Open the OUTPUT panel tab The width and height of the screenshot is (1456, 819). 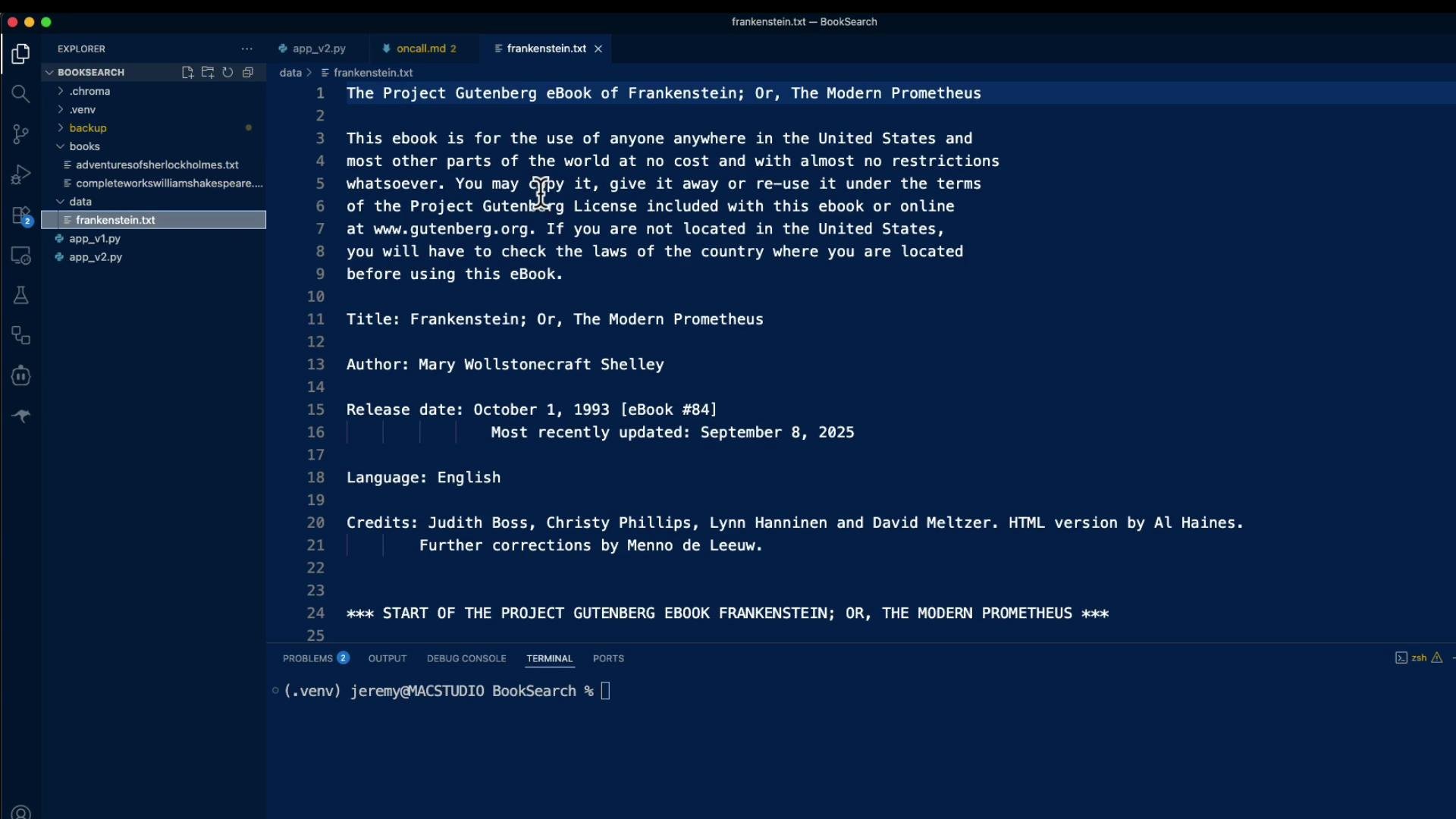tap(388, 658)
